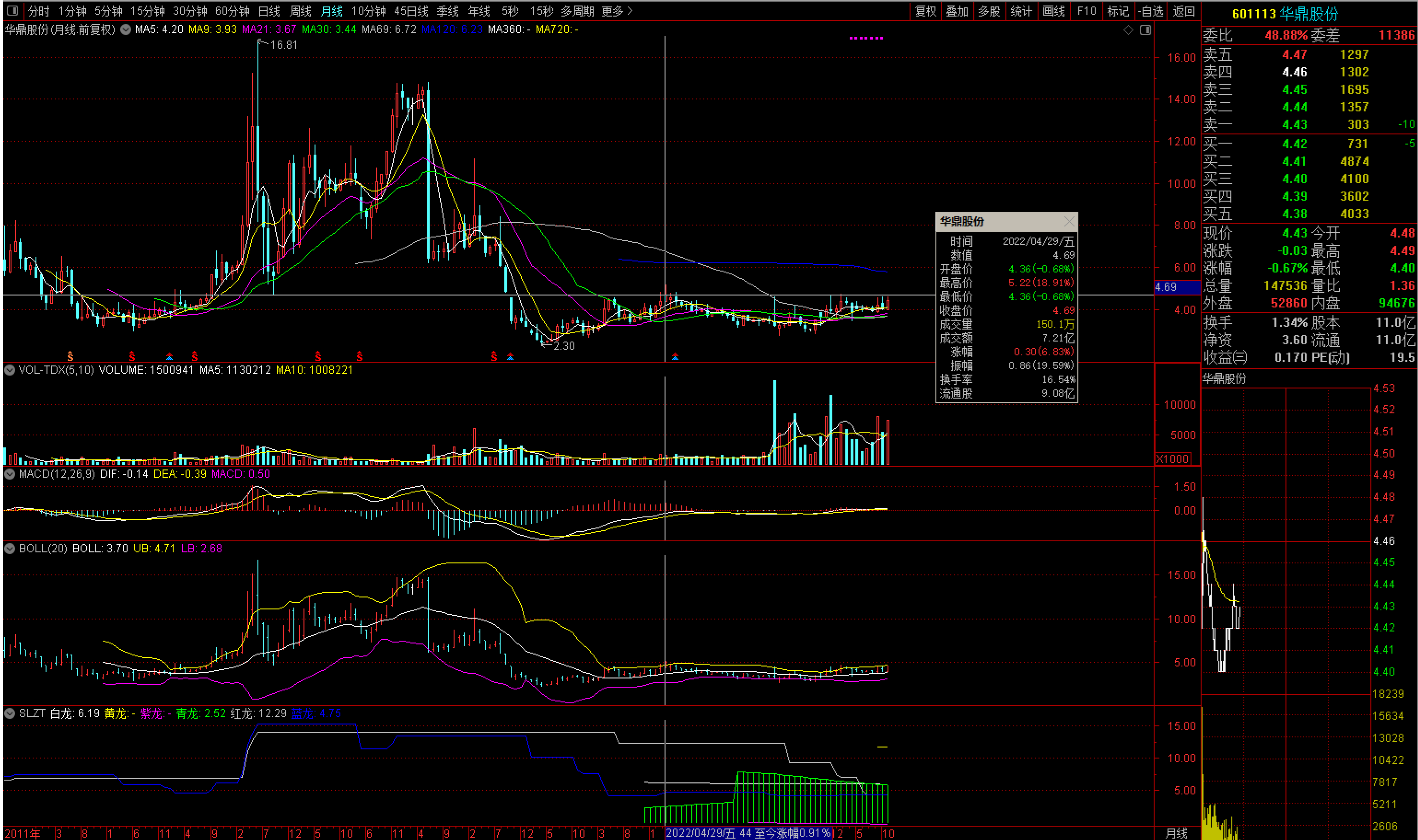Click the BOLL indicator round arrow icon
1418x840 pixels.
pos(10,548)
